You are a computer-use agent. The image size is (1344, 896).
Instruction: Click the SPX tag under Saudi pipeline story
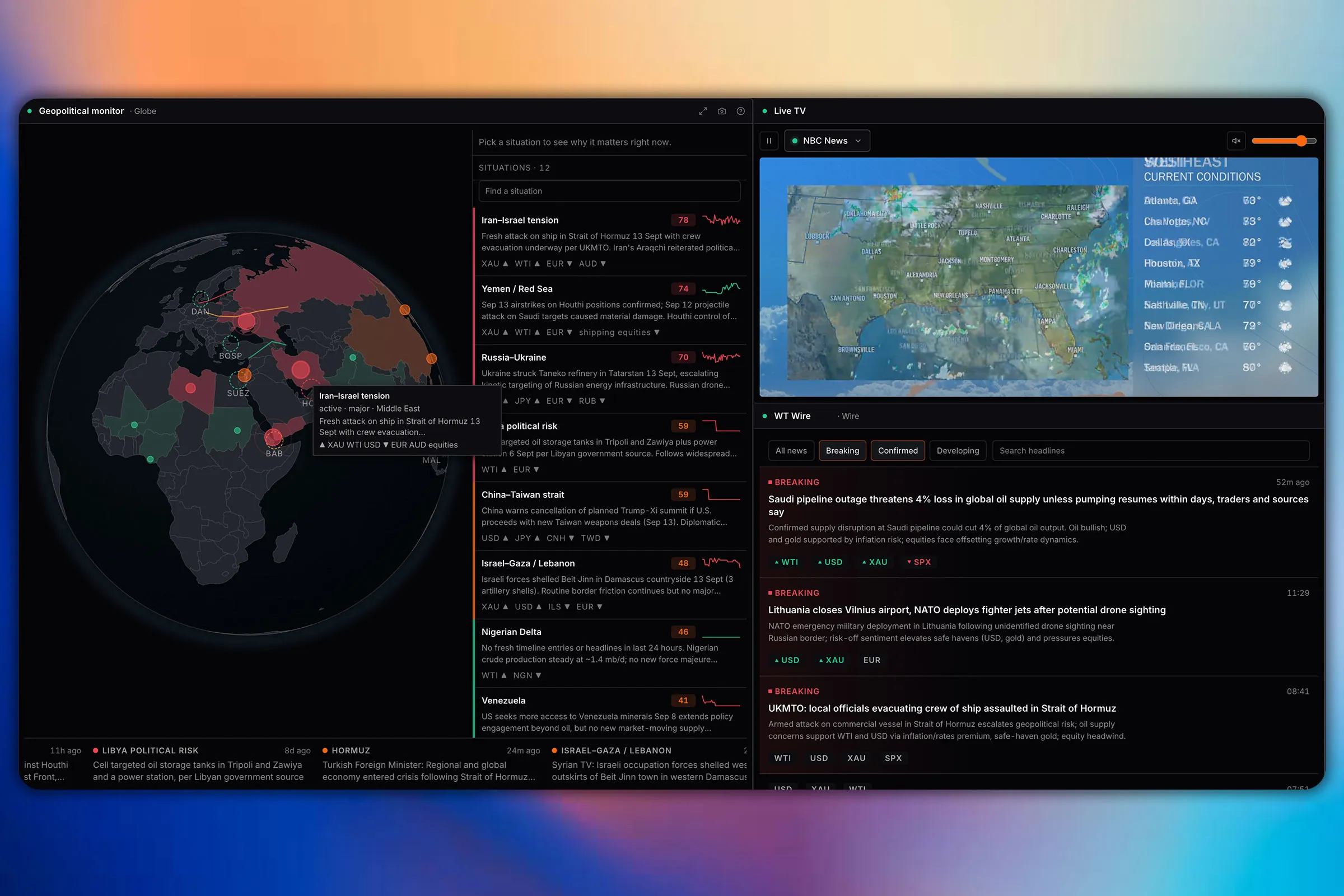tap(919, 562)
